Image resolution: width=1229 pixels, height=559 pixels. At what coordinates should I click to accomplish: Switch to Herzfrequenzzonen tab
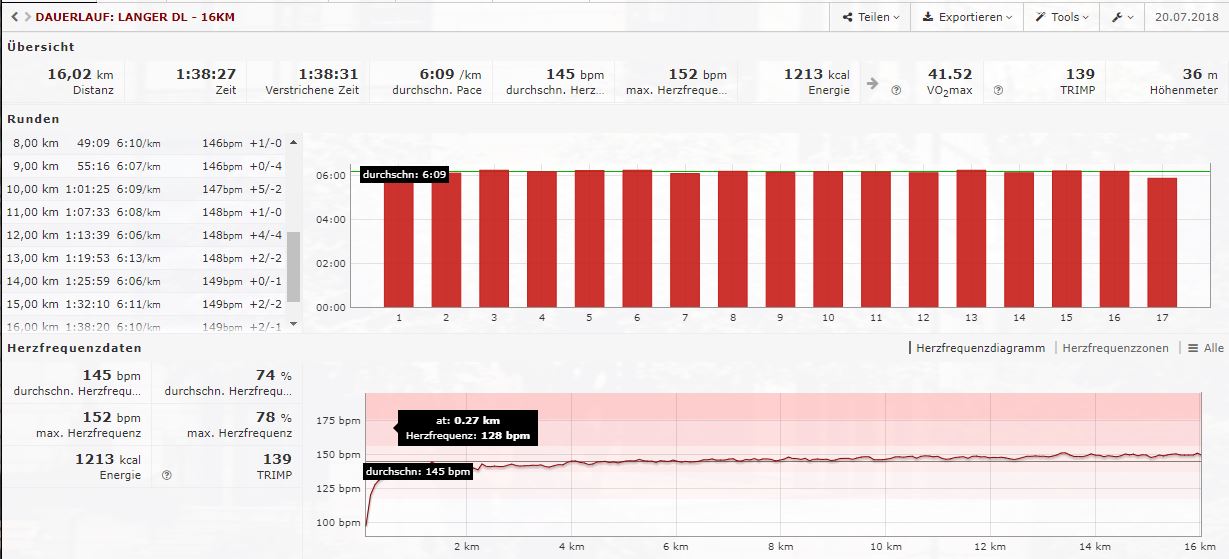click(x=1115, y=348)
